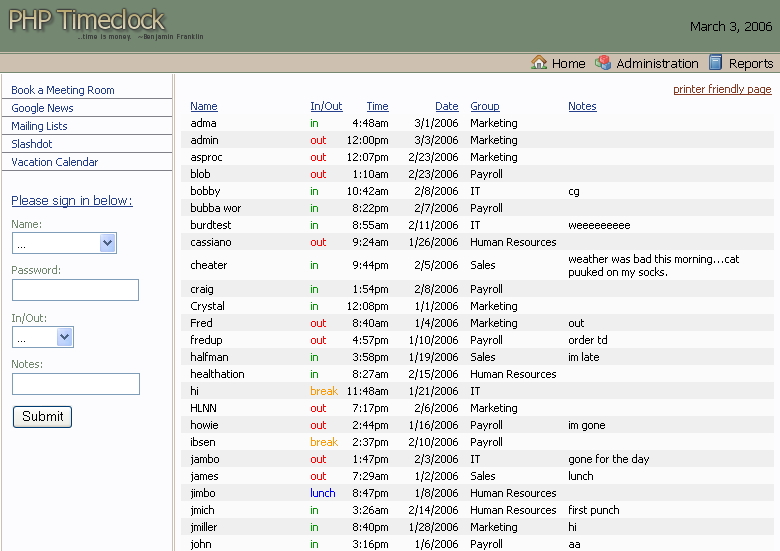
Task: Open the printer friendly page link
Action: (722, 89)
